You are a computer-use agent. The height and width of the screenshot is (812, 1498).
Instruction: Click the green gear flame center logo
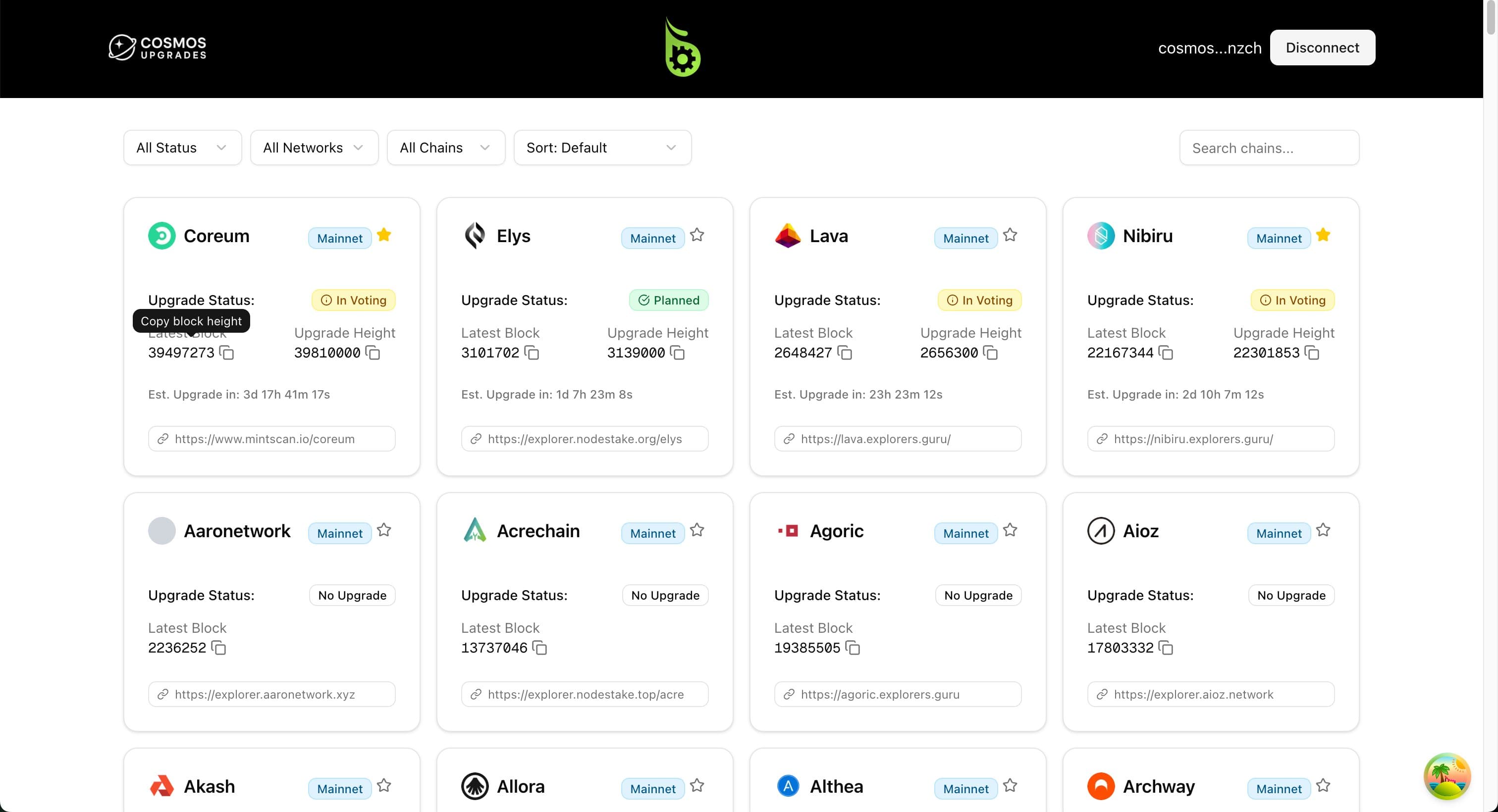coord(683,48)
